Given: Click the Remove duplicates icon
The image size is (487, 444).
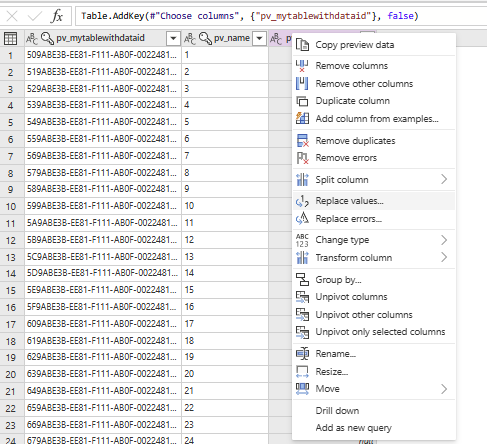Looking at the screenshot, I should click(x=302, y=141).
